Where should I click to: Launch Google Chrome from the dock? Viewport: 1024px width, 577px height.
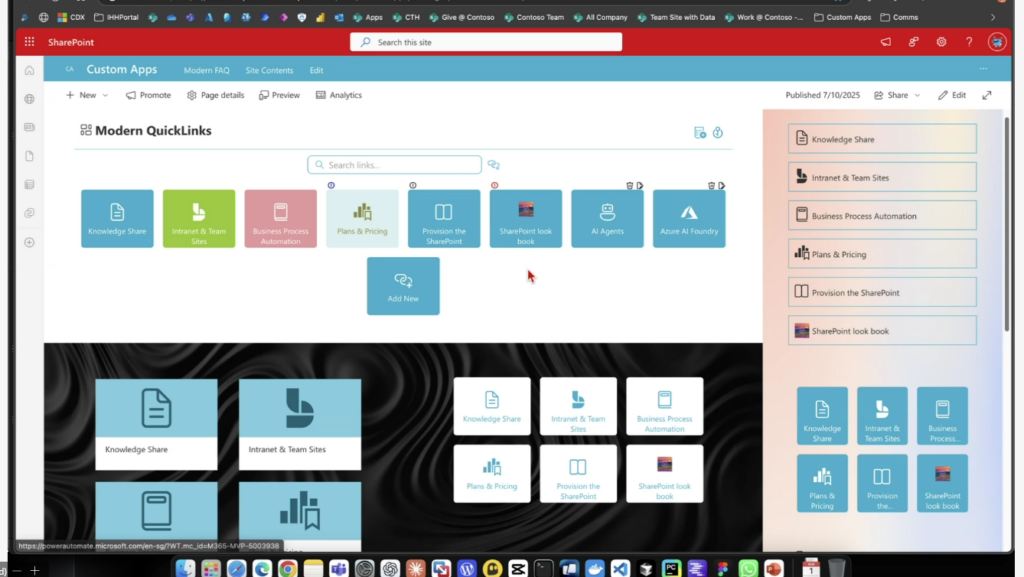coord(287,569)
